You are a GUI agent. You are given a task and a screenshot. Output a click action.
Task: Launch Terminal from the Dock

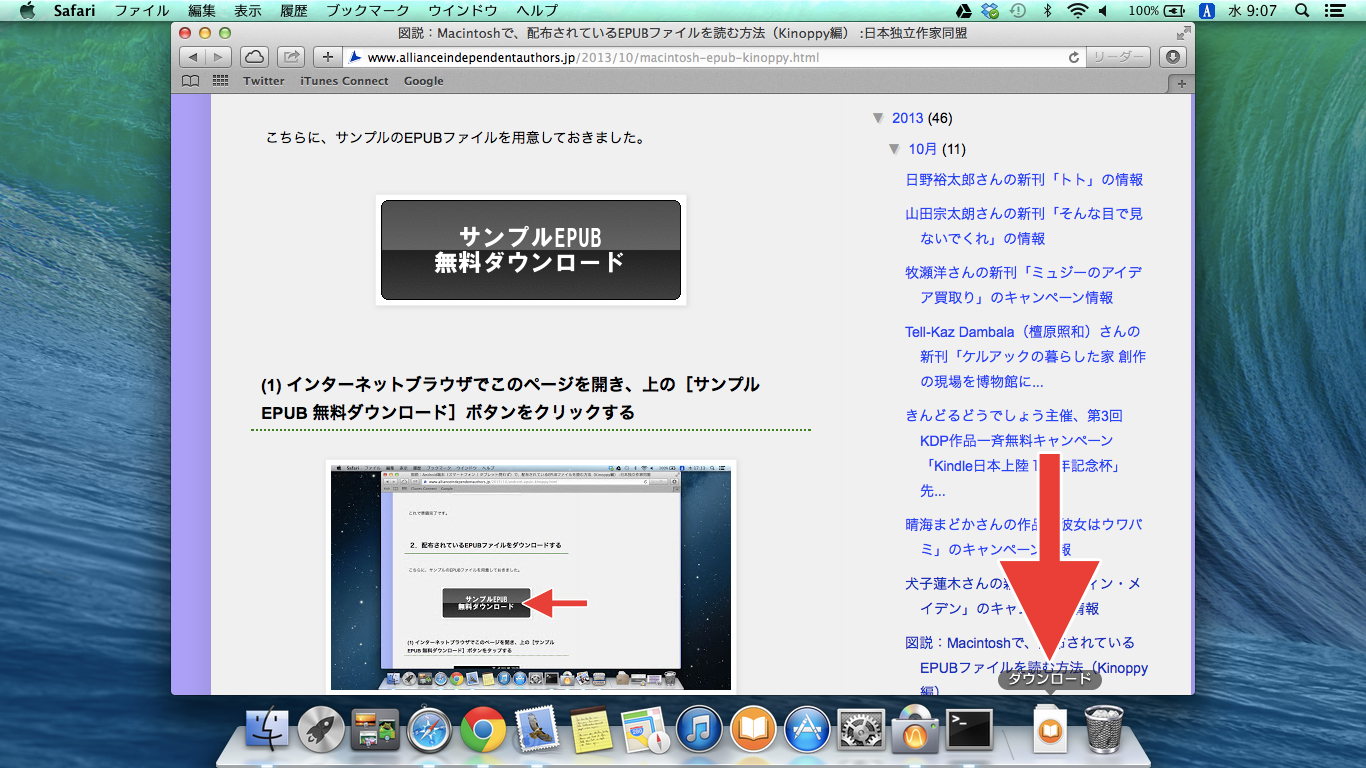click(x=969, y=729)
